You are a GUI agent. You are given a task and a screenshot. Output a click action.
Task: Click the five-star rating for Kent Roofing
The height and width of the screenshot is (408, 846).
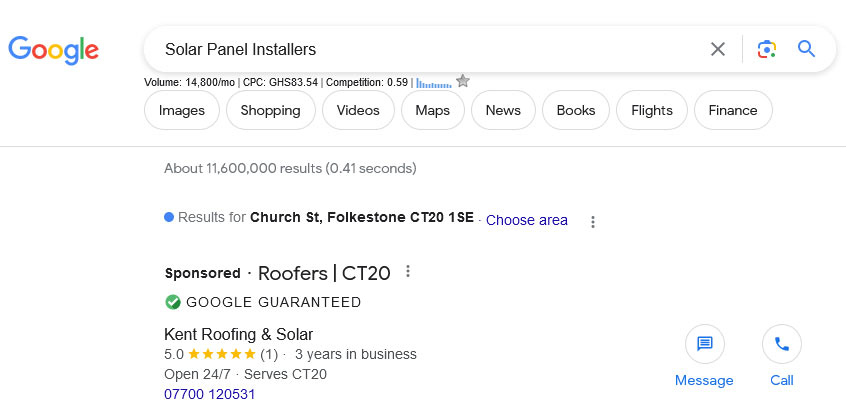pos(222,355)
